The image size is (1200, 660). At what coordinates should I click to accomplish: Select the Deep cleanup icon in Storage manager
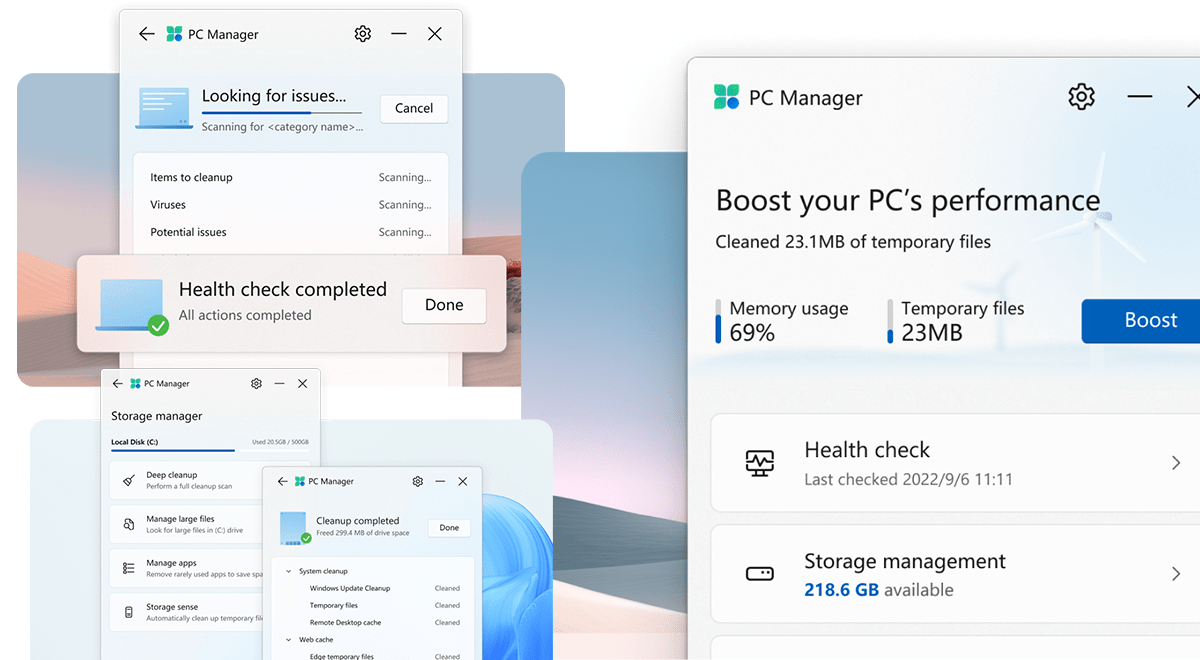click(x=126, y=479)
